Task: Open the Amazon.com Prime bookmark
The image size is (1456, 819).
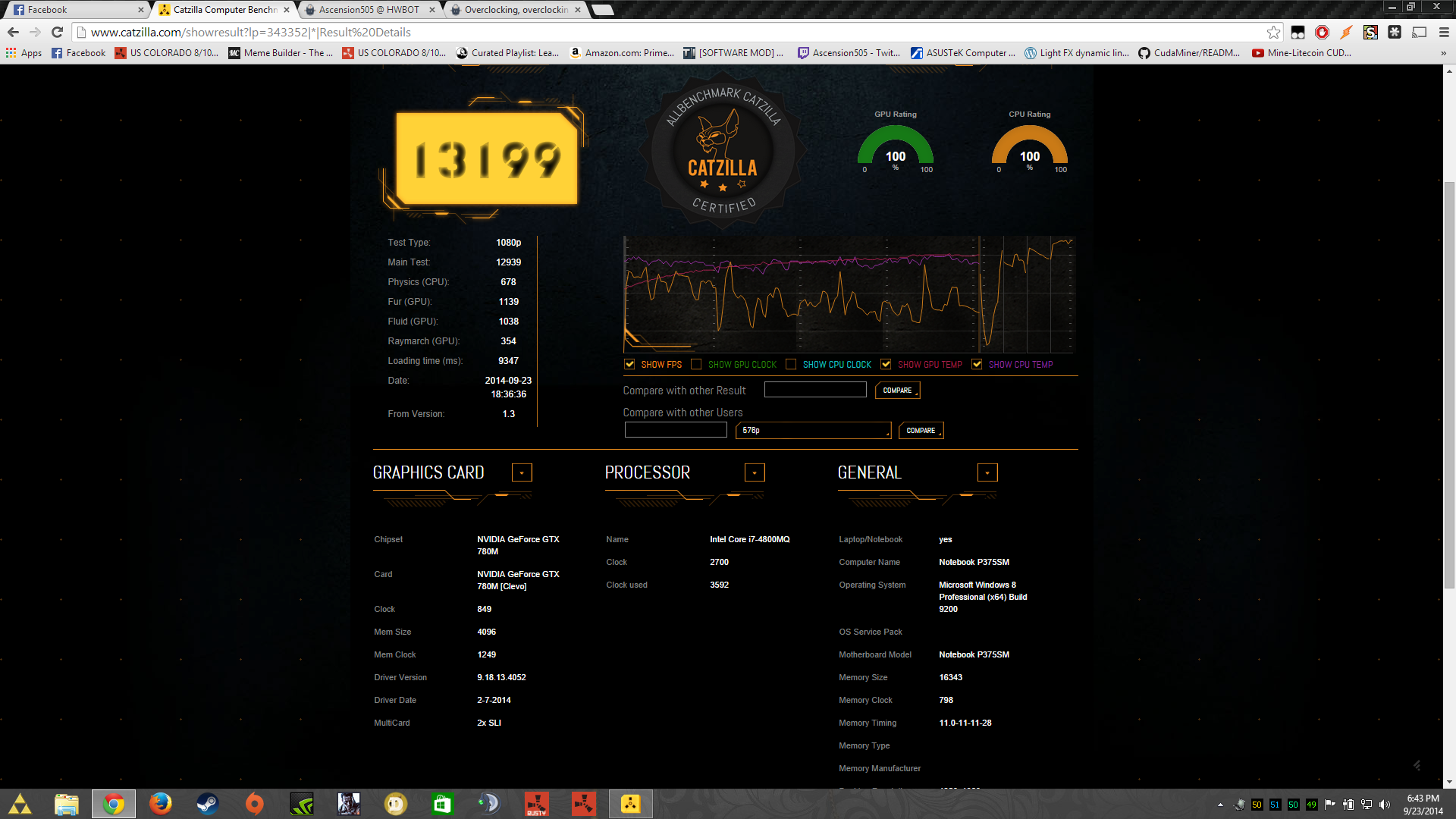Action: [622, 52]
